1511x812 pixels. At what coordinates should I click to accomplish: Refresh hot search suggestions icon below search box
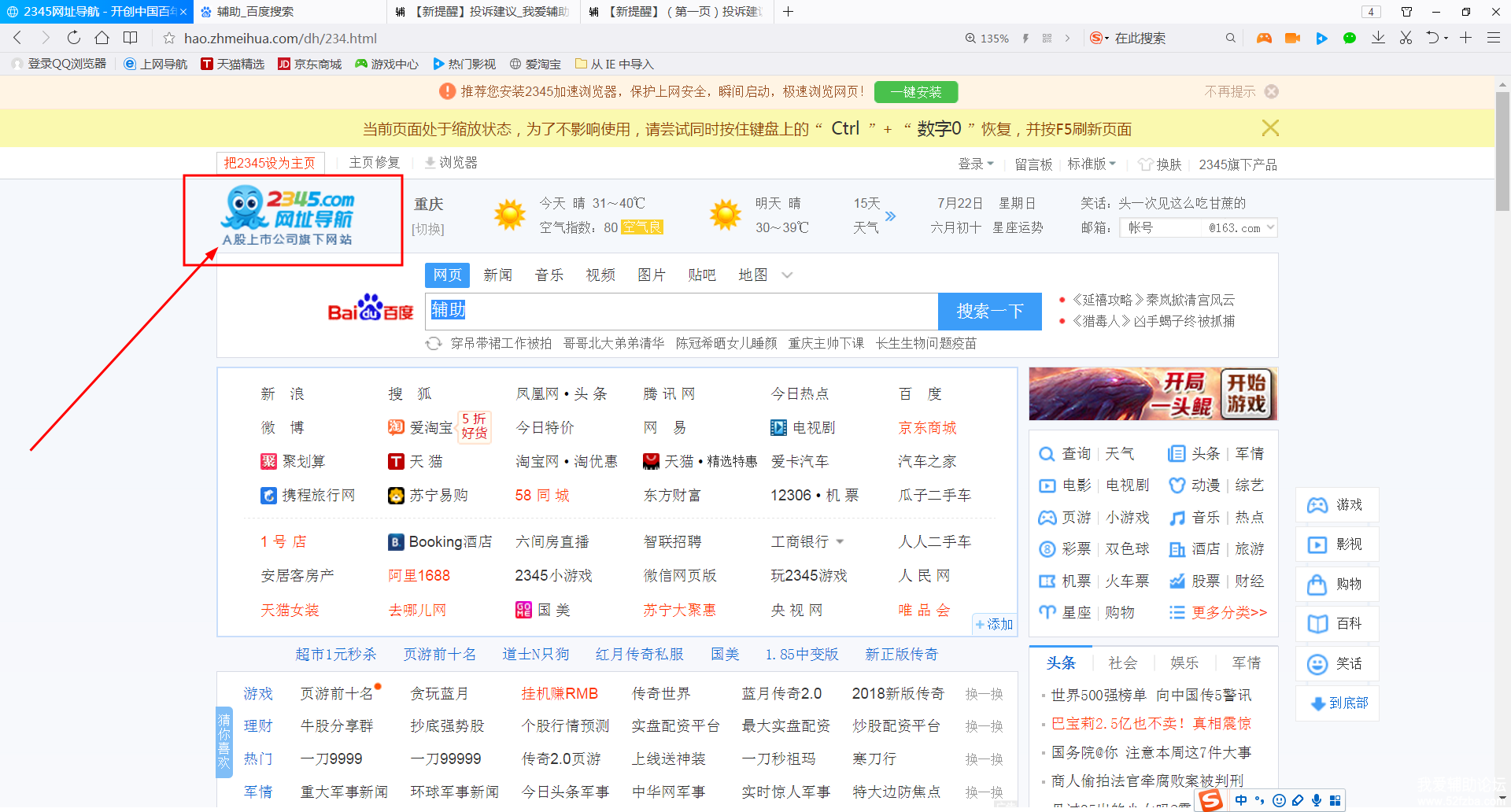[x=433, y=343]
